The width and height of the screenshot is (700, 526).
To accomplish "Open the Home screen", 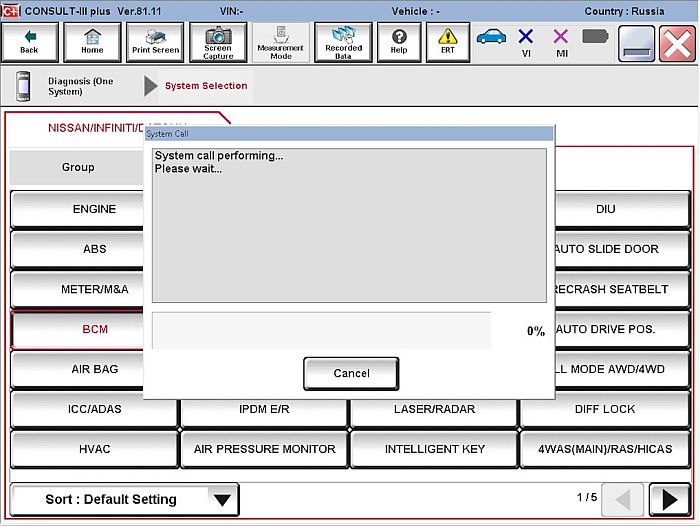I will point(92,42).
